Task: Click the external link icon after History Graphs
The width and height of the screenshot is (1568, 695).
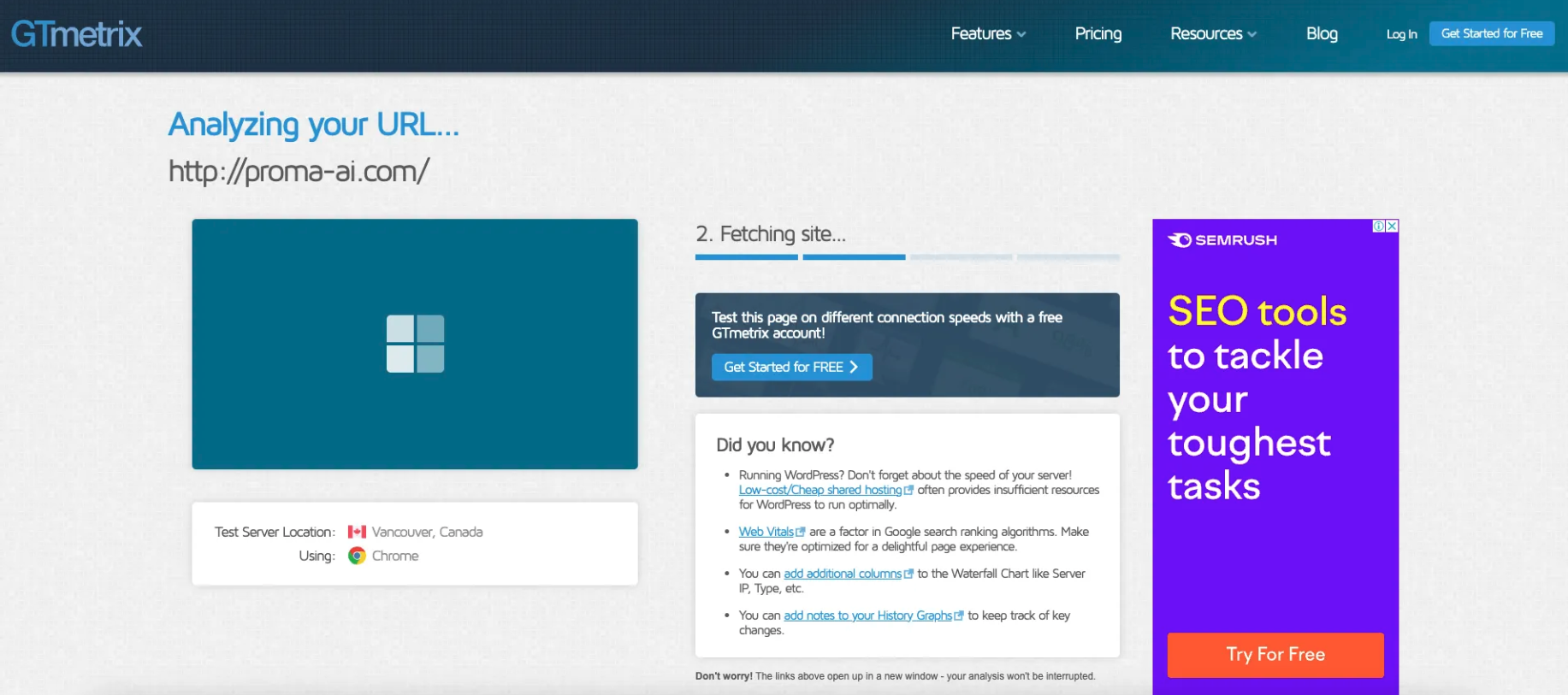Action: 959,615
